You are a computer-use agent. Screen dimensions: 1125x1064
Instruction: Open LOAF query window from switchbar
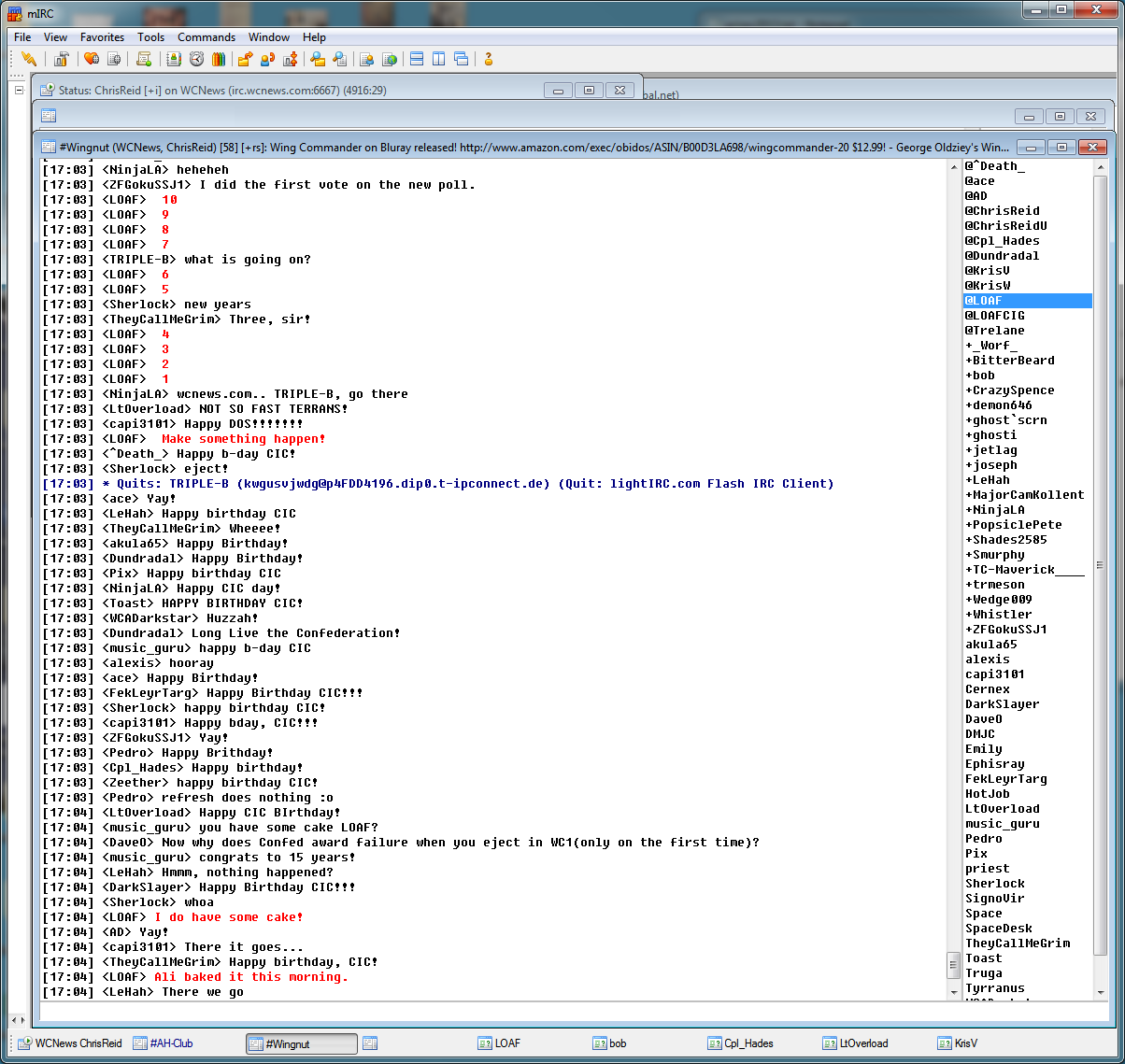[507, 1043]
